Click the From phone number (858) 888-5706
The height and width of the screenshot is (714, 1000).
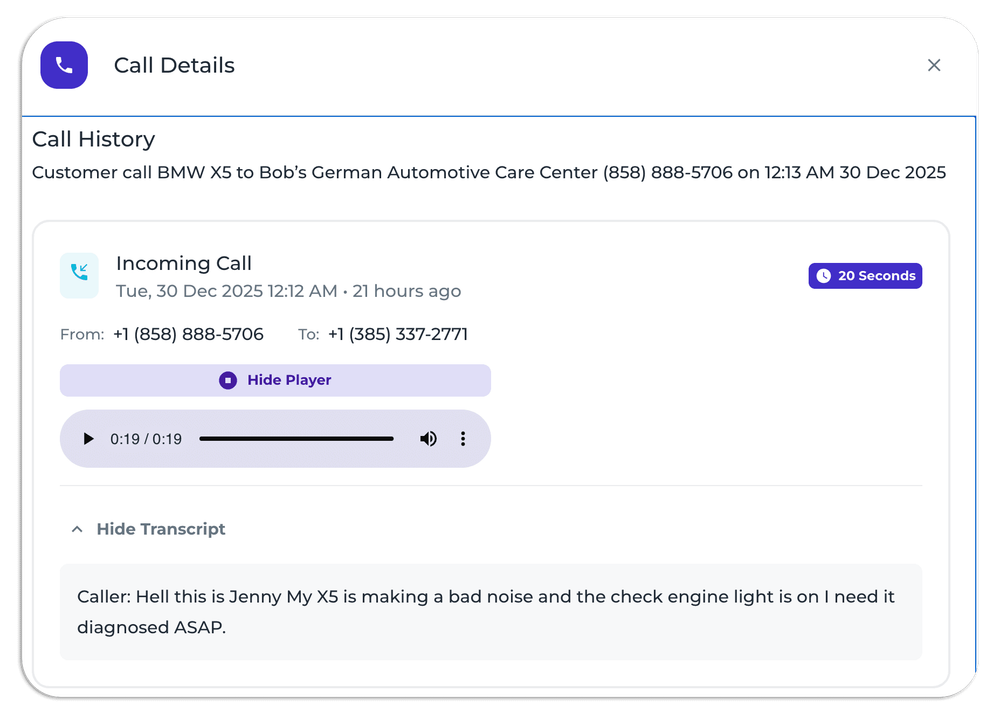point(188,334)
